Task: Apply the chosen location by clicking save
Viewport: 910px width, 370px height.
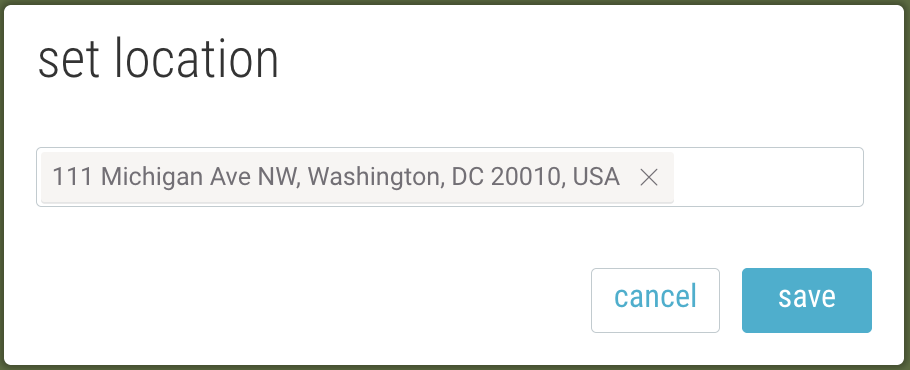Action: point(807,300)
